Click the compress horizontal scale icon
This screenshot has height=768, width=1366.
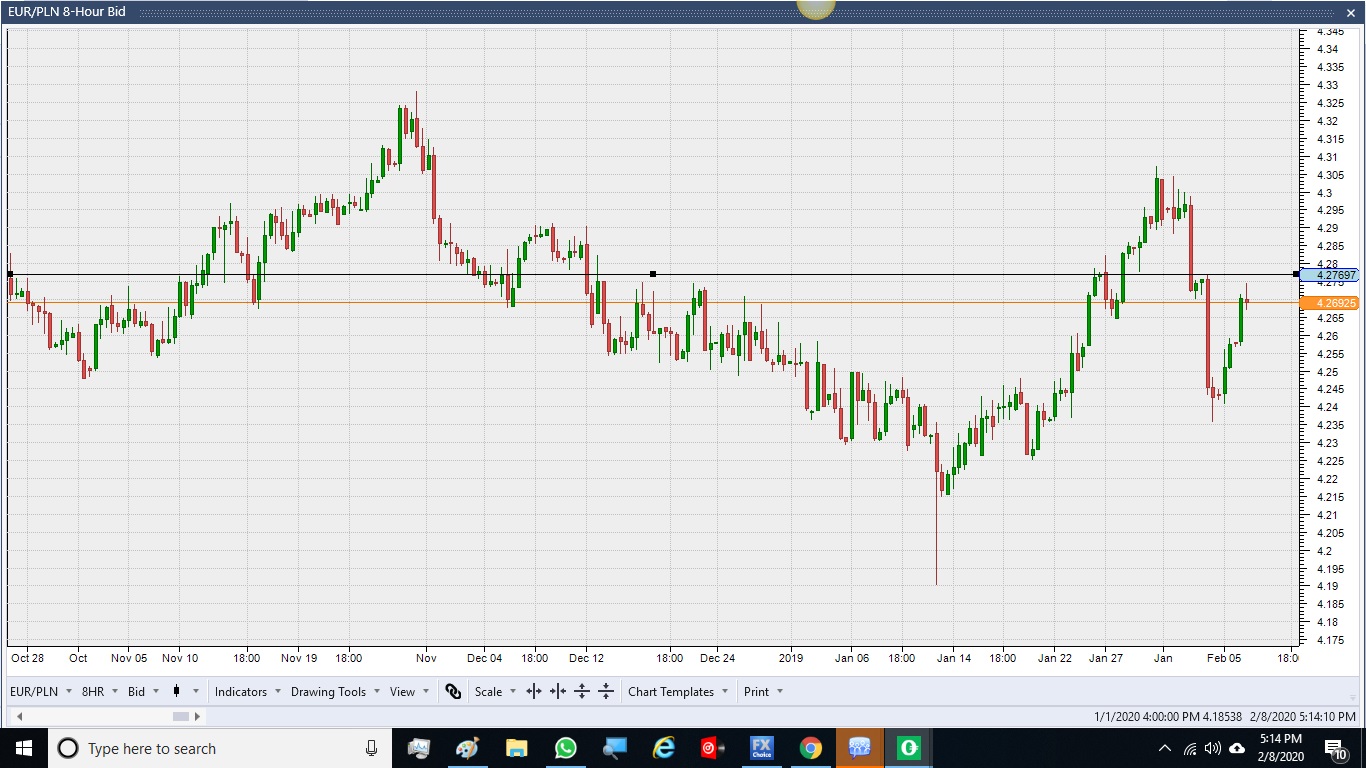[x=558, y=691]
